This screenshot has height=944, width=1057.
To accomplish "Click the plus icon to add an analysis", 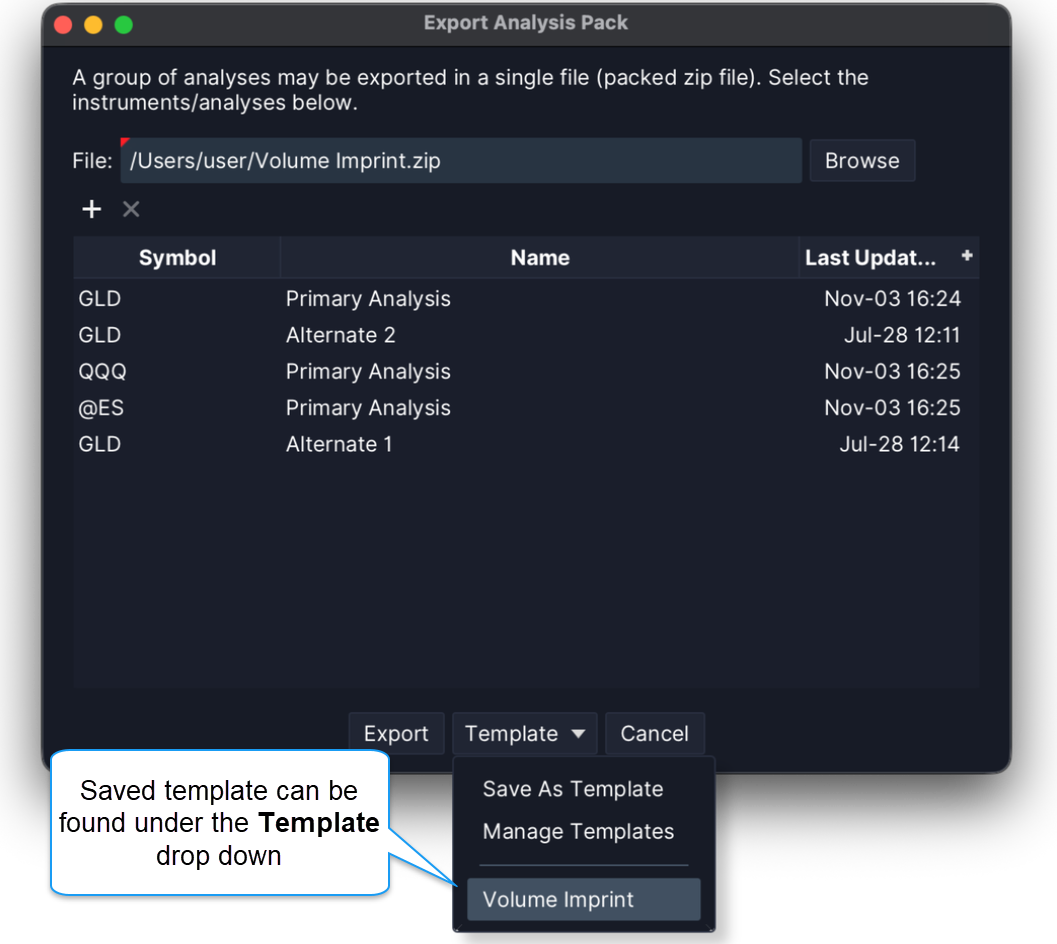I will pyautogui.click(x=91, y=209).
